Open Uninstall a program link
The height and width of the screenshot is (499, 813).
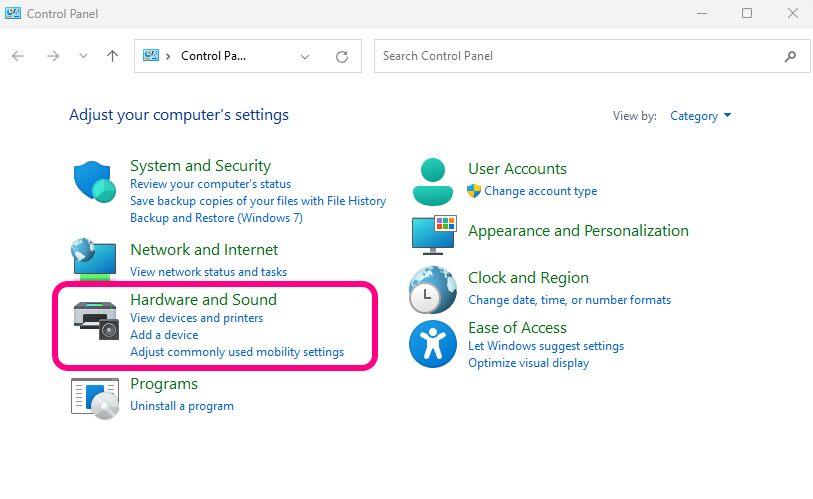[x=182, y=406]
